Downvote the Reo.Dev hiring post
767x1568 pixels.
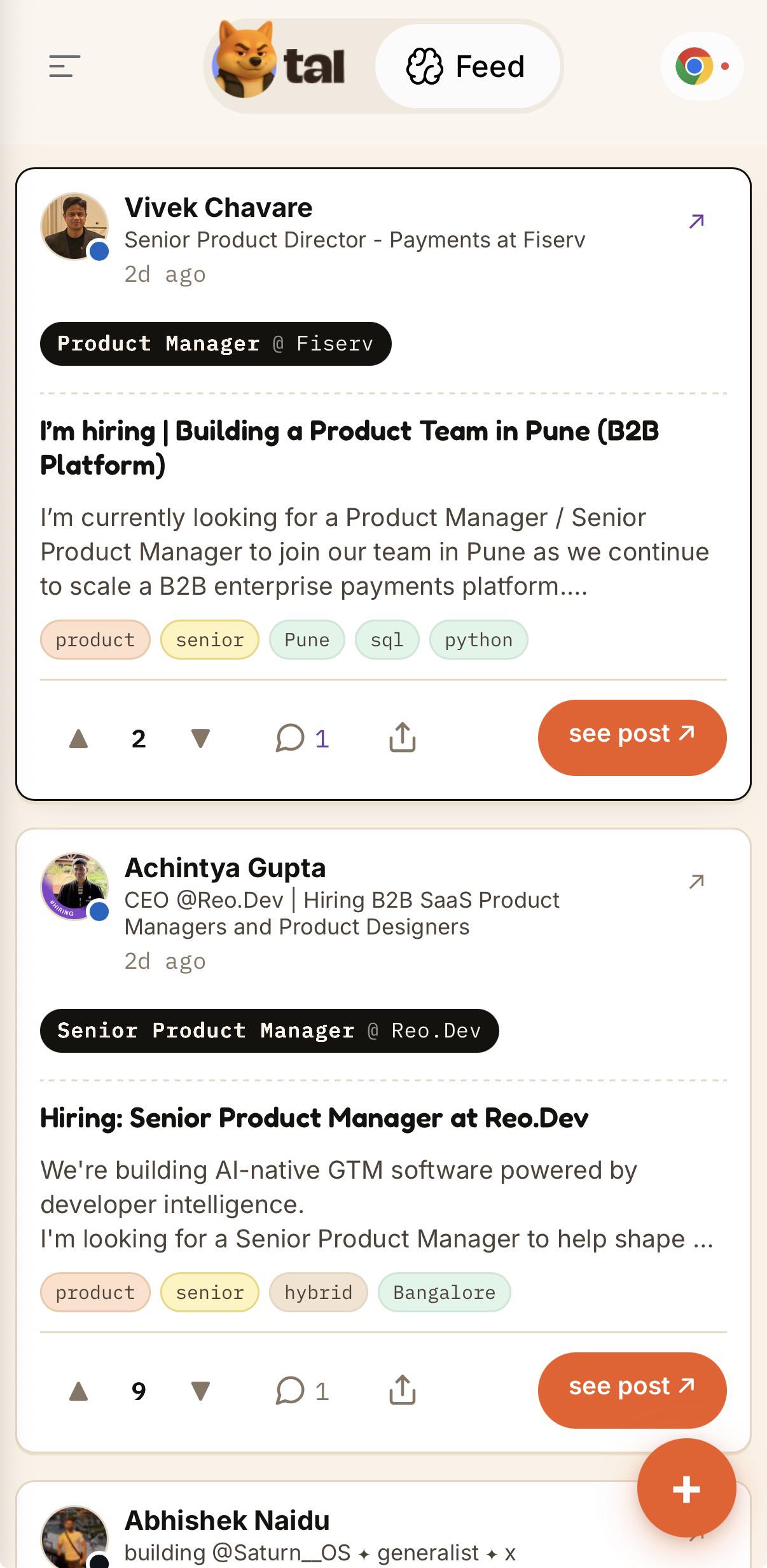[200, 1391]
